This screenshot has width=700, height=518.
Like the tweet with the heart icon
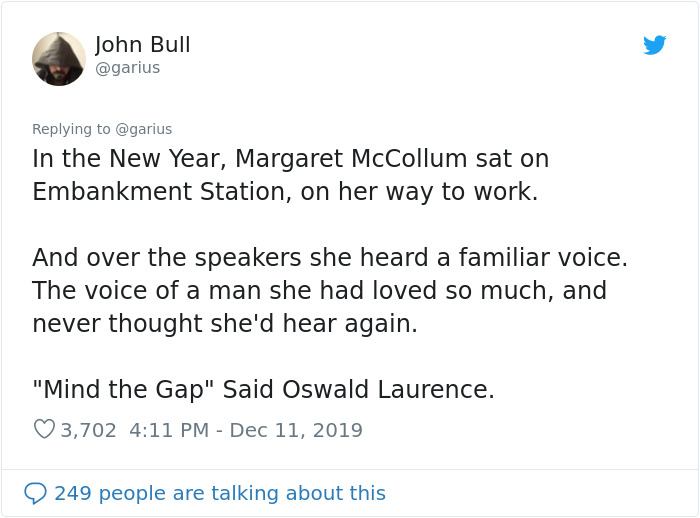(44, 429)
